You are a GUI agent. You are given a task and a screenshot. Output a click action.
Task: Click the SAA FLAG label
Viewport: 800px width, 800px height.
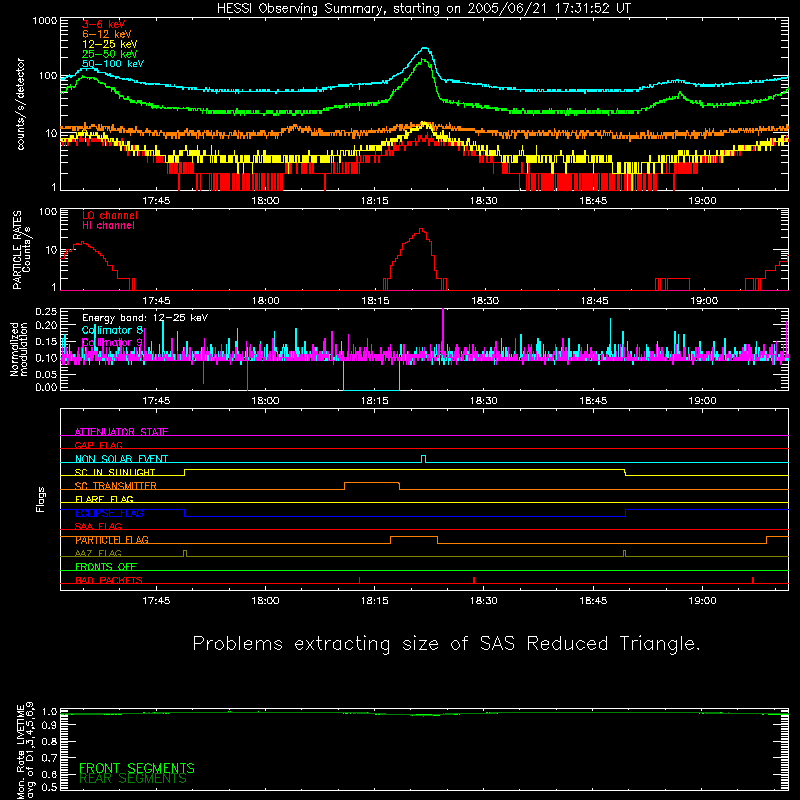[x=98, y=526]
